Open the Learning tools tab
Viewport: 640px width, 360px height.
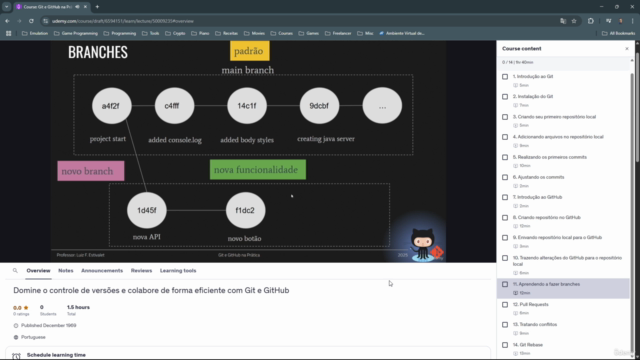coord(178,271)
